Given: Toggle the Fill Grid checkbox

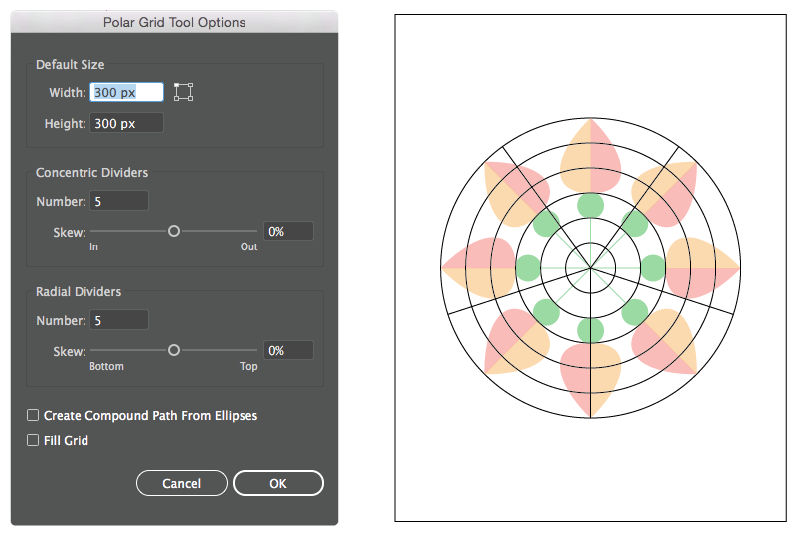Looking at the screenshot, I should 34,440.
